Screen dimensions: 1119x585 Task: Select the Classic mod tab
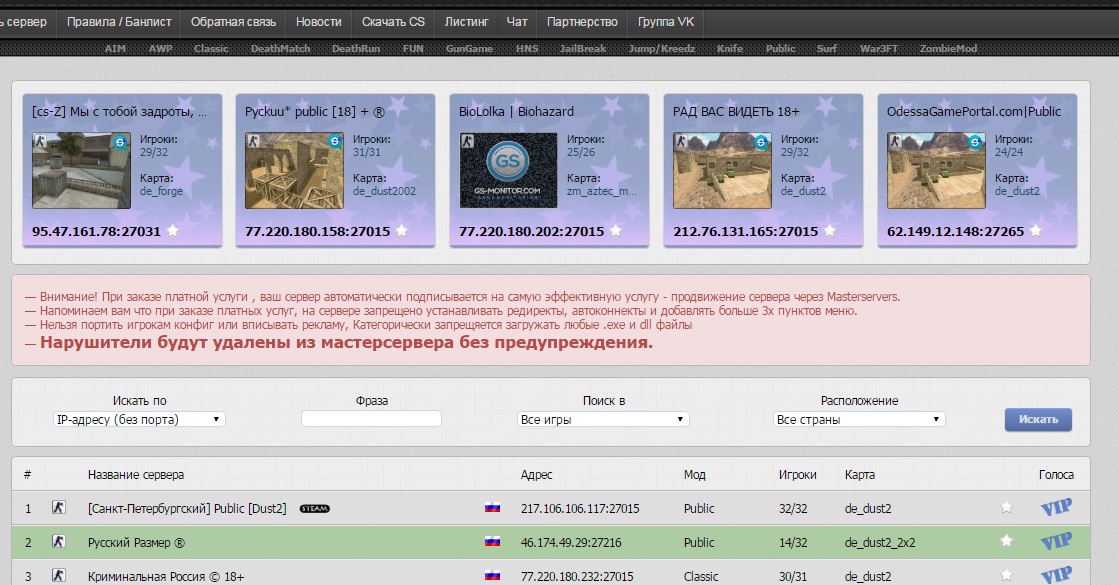pyautogui.click(x=211, y=49)
